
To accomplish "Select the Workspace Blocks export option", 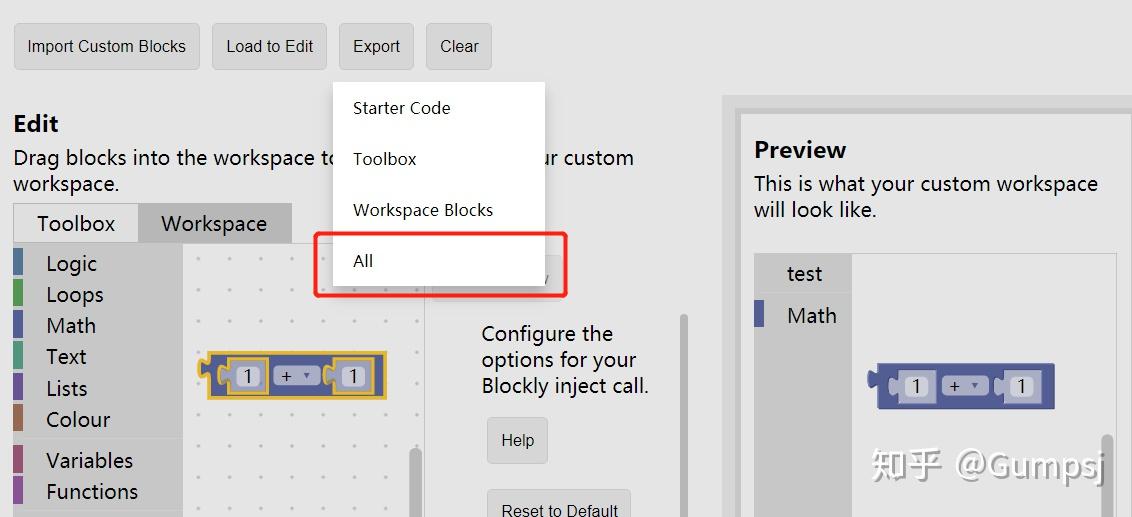I will 423,210.
